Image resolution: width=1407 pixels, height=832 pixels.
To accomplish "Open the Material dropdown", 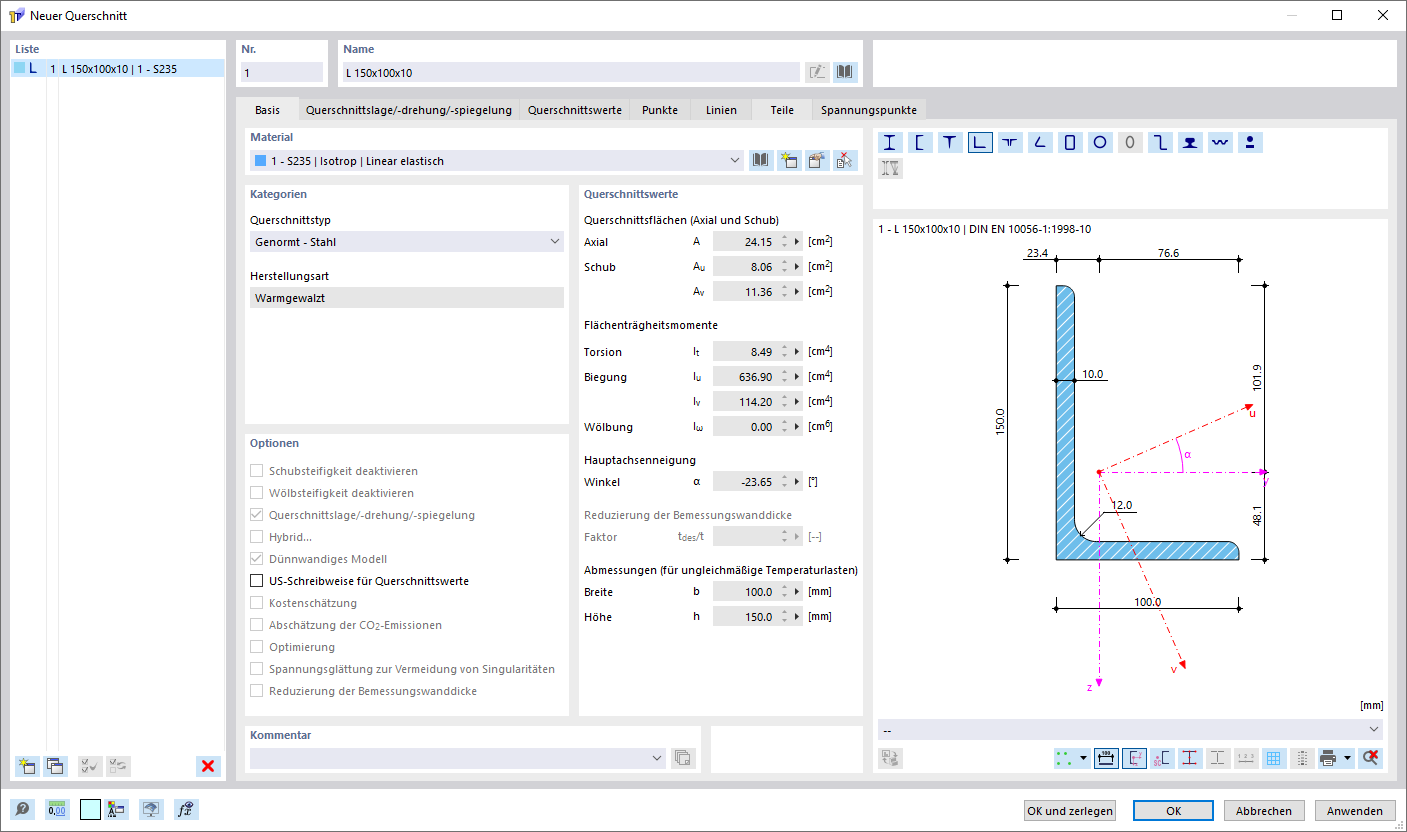I will coord(497,161).
